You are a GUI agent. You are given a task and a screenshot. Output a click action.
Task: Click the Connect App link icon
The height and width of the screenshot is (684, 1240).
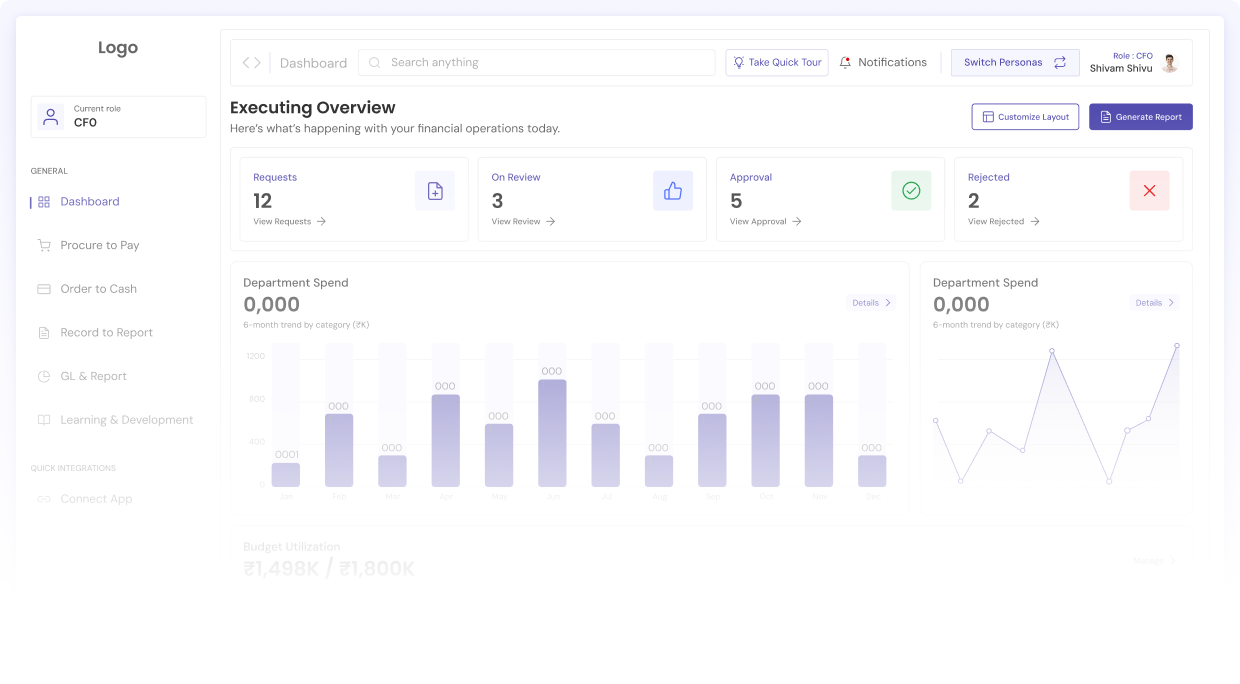click(x=44, y=499)
